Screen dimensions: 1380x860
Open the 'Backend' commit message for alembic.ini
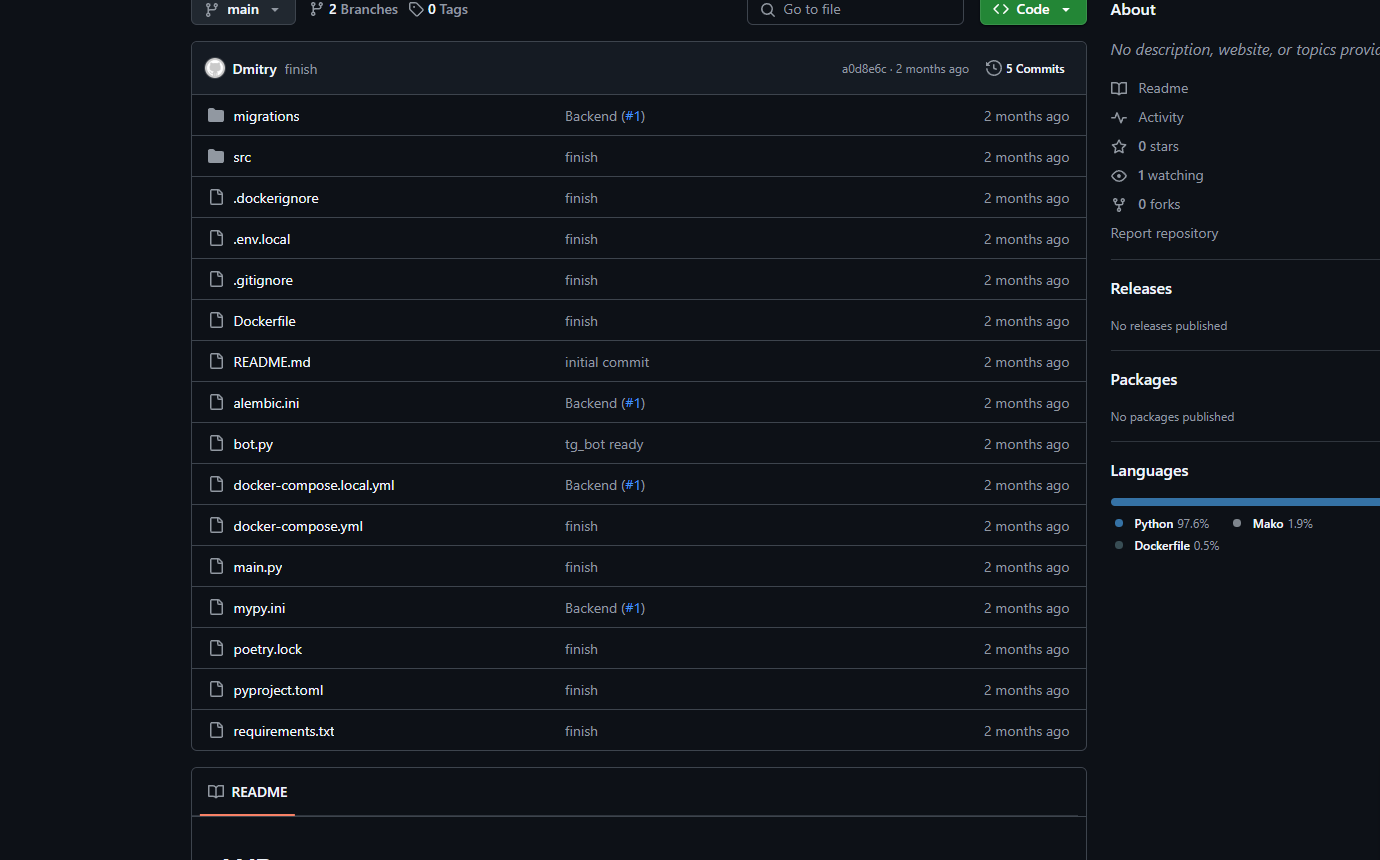(591, 403)
